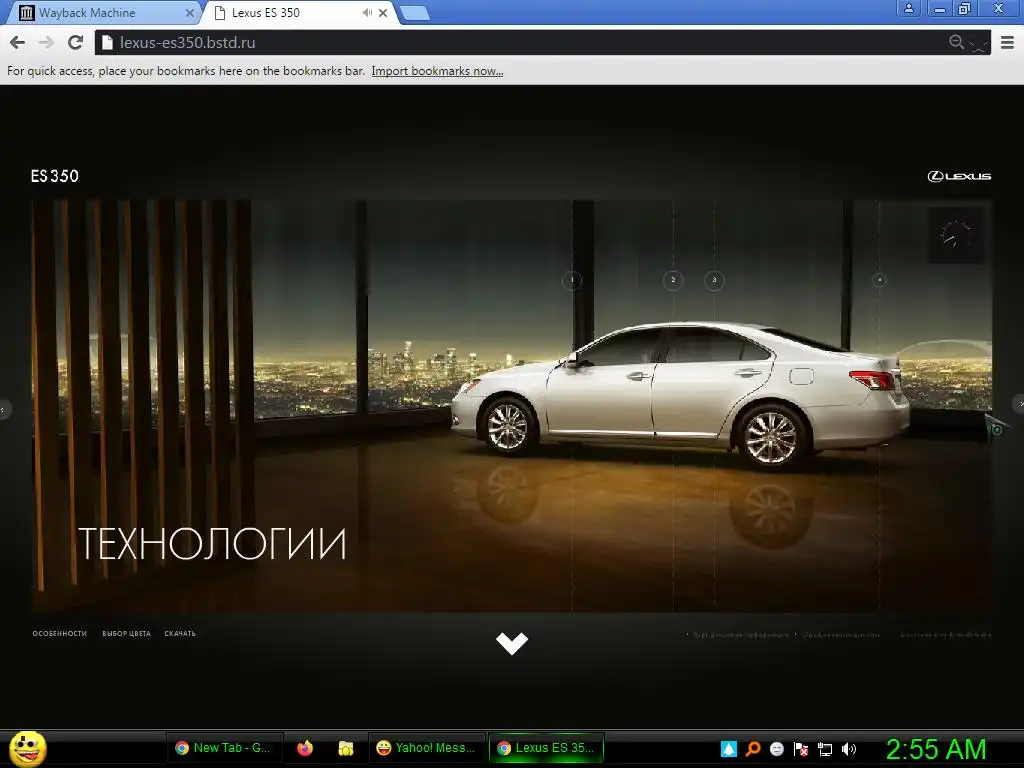Click the audio speaker icon on Lexus tab

(x=367, y=12)
